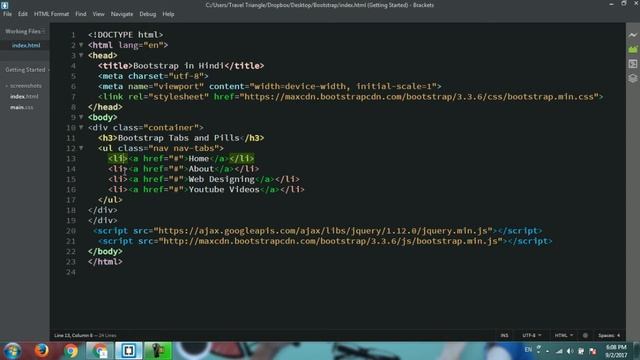This screenshot has height=360, width=640.
Task: Click the closing </html> tag on line 23
Action: coord(105,262)
